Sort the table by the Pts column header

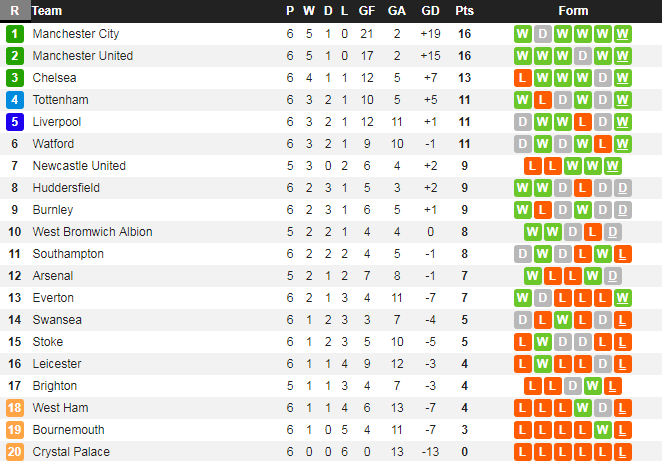click(464, 11)
